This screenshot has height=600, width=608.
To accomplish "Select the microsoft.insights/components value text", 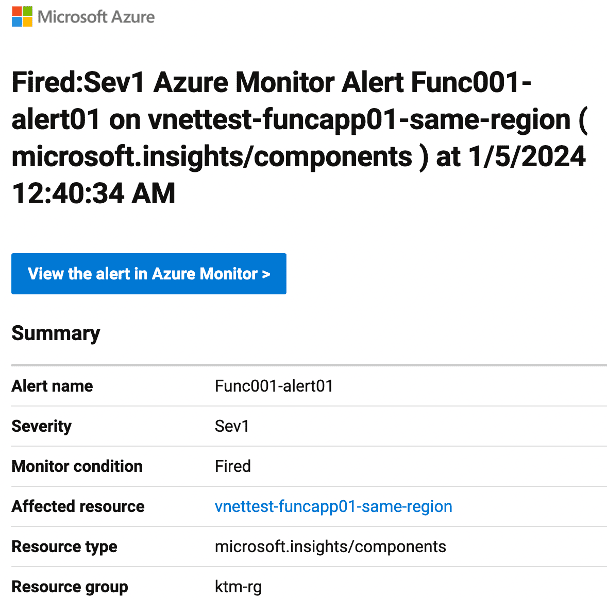I will click(330, 546).
